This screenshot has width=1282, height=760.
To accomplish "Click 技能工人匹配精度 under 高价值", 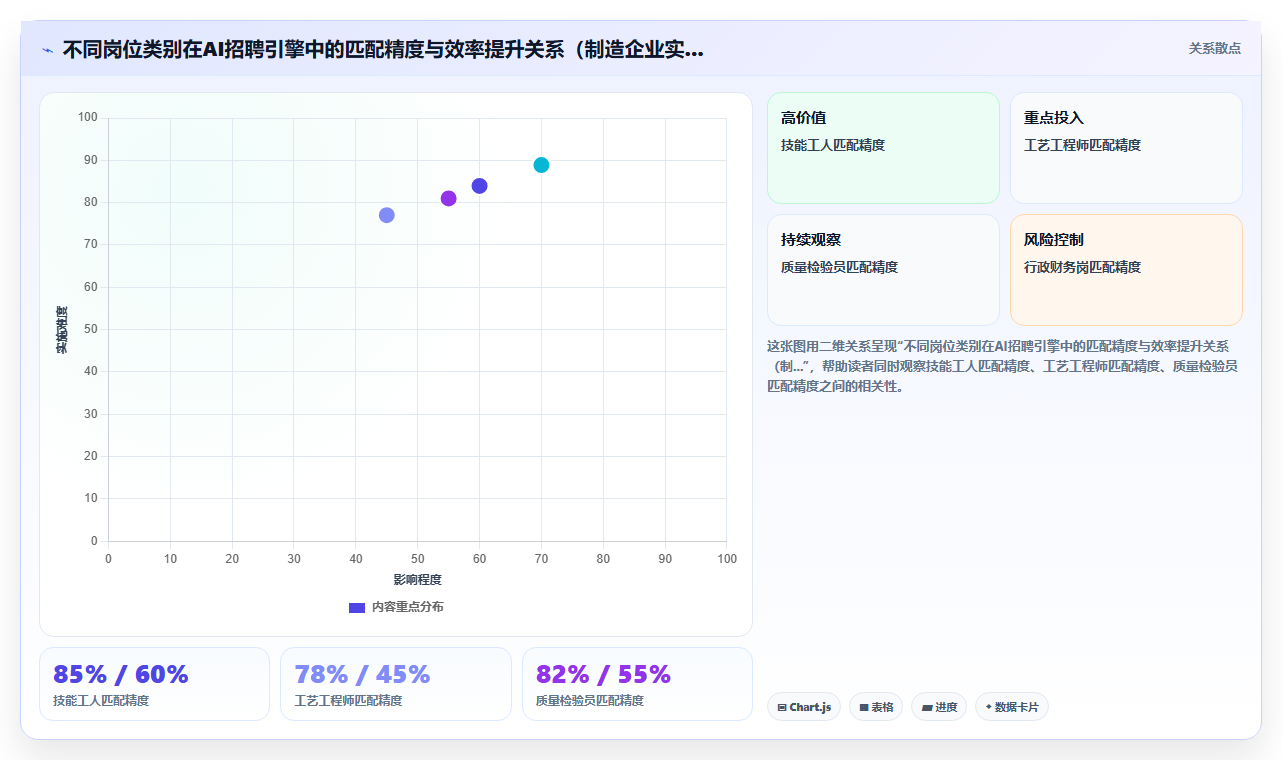I will (833, 145).
